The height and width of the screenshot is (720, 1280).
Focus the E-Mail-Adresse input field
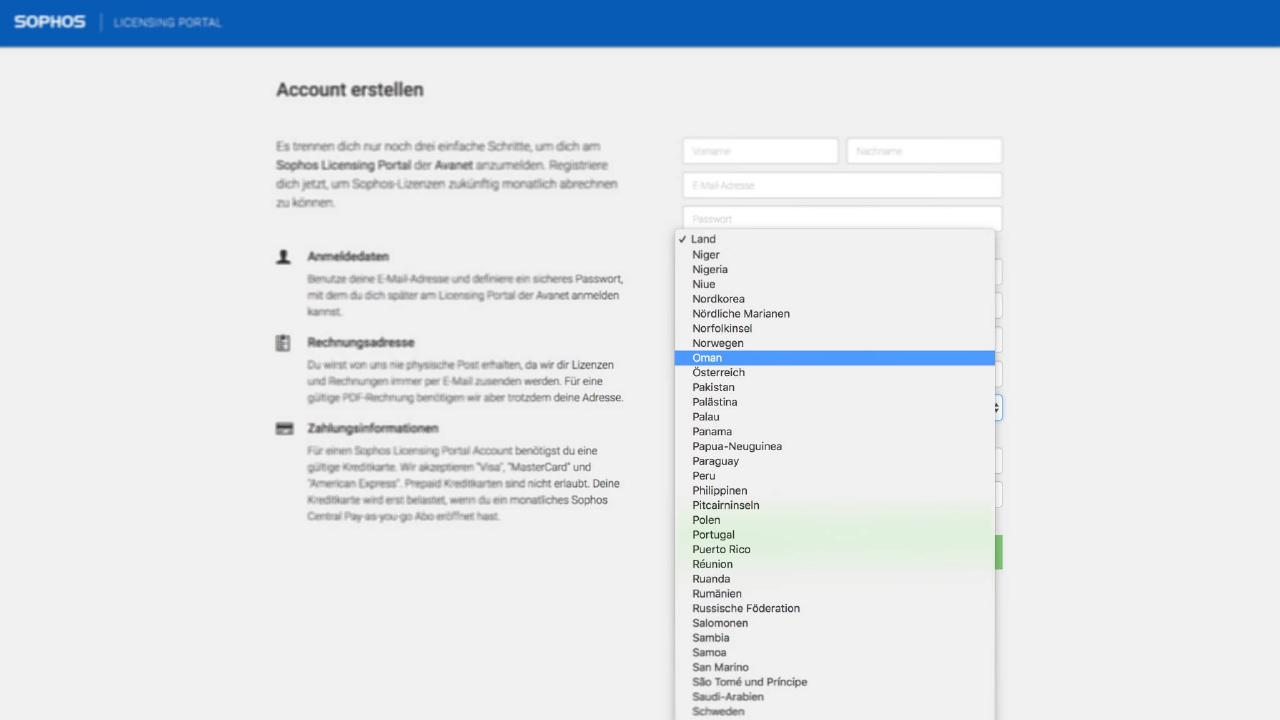pos(842,185)
